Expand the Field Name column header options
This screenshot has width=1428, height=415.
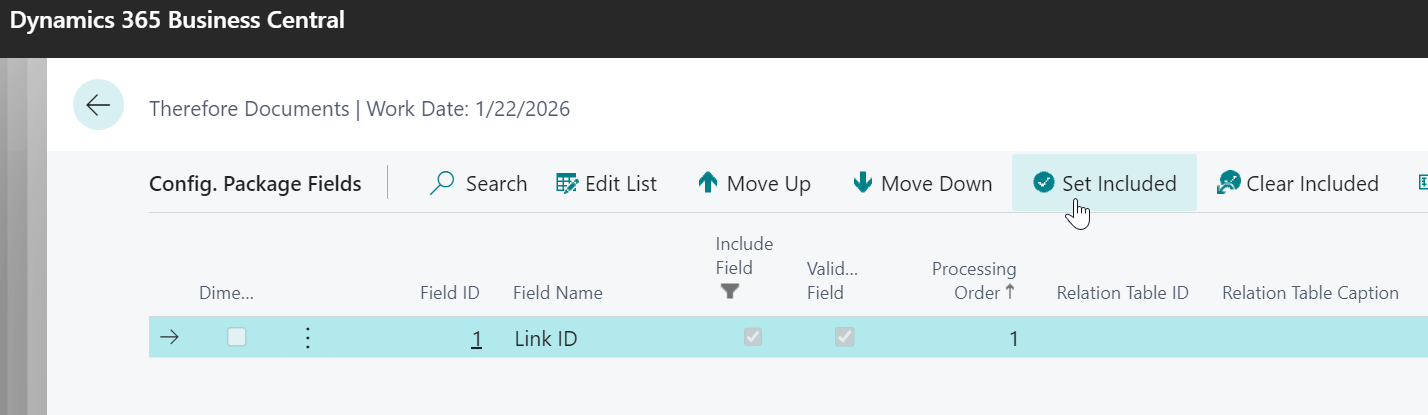[x=557, y=293]
